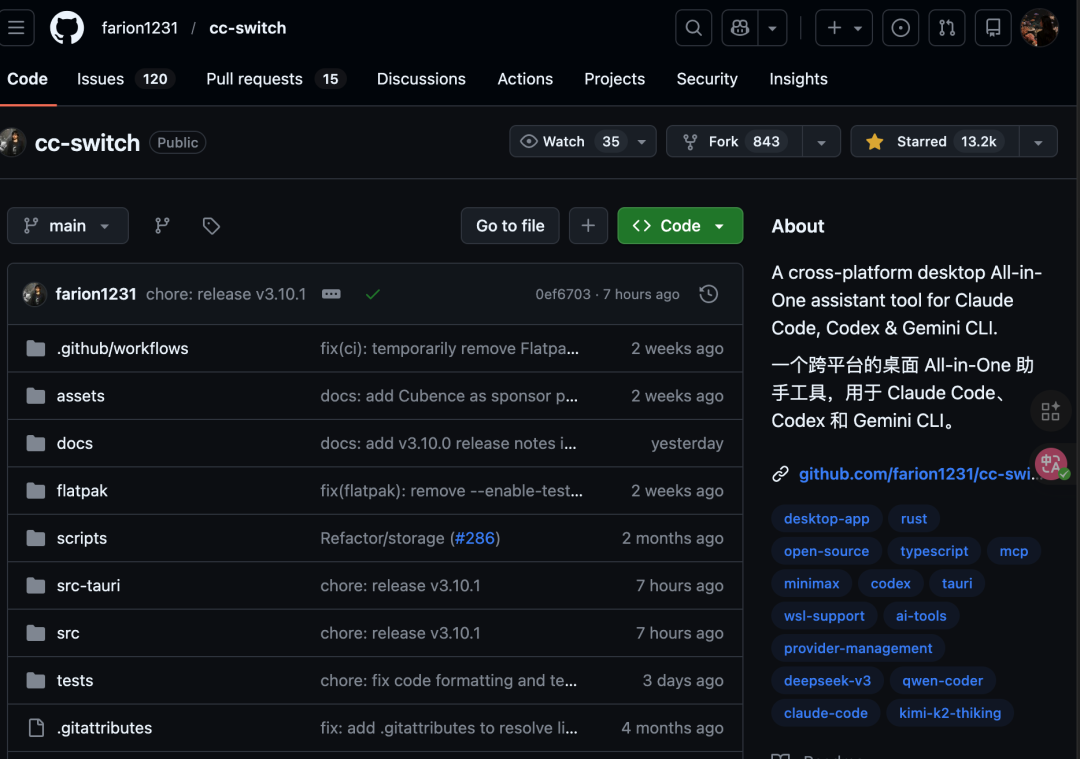Viewport: 1080px width, 759px height.
Task: Open your pull requests icon in header
Action: 947,28
